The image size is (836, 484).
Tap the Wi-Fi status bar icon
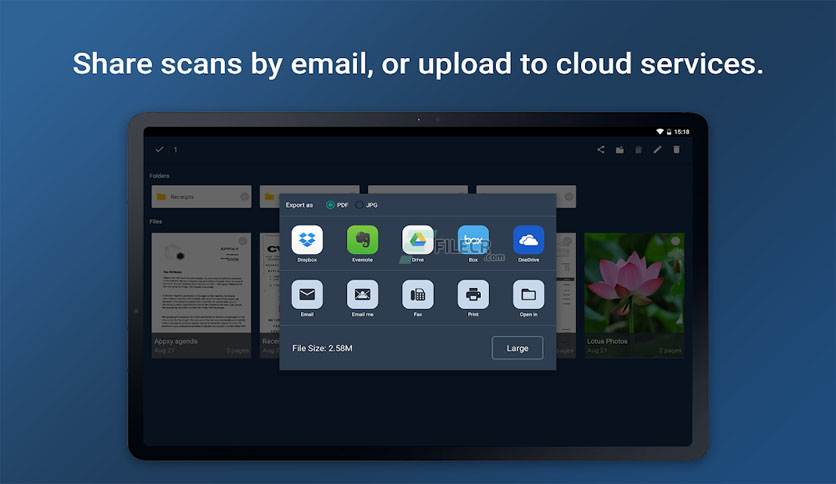pos(660,132)
